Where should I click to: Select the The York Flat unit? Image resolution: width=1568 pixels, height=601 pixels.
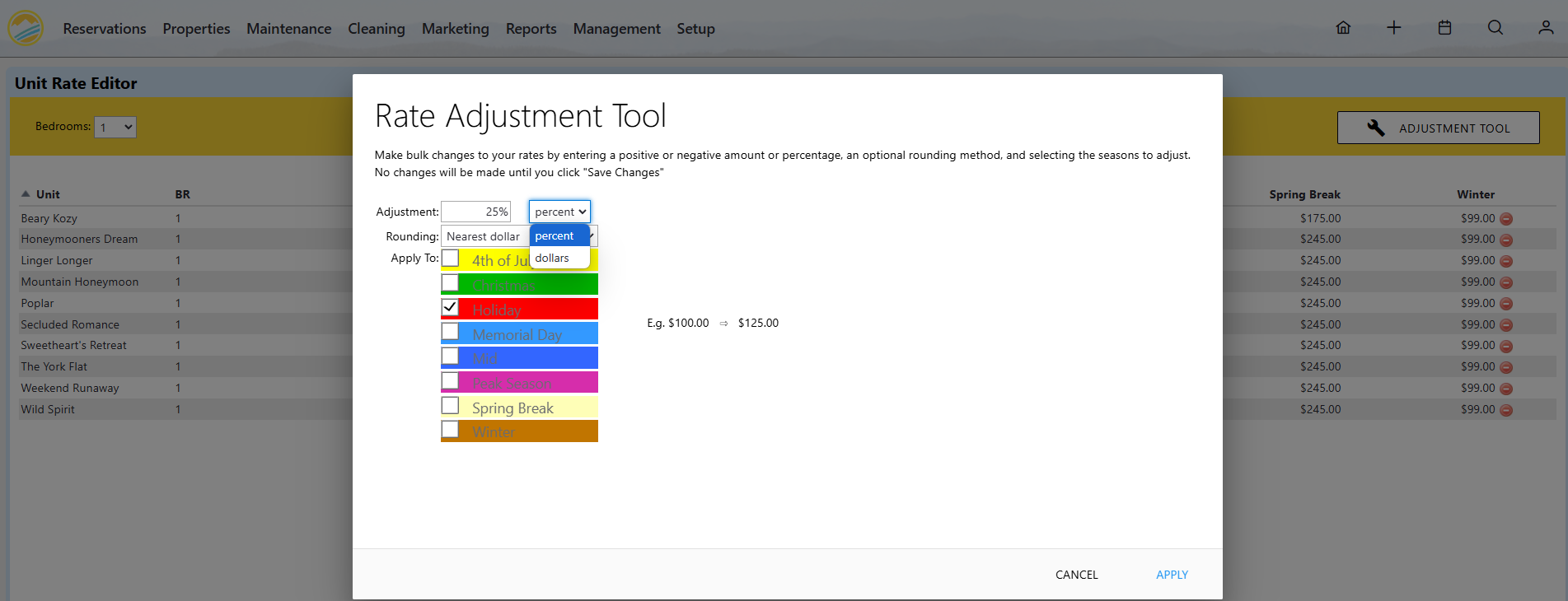[x=54, y=366]
